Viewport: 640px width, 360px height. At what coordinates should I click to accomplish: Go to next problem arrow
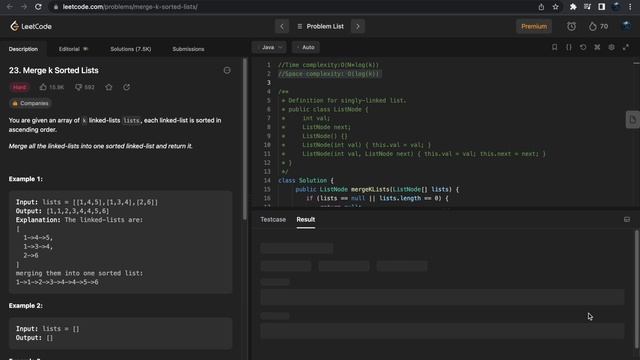tap(358, 27)
